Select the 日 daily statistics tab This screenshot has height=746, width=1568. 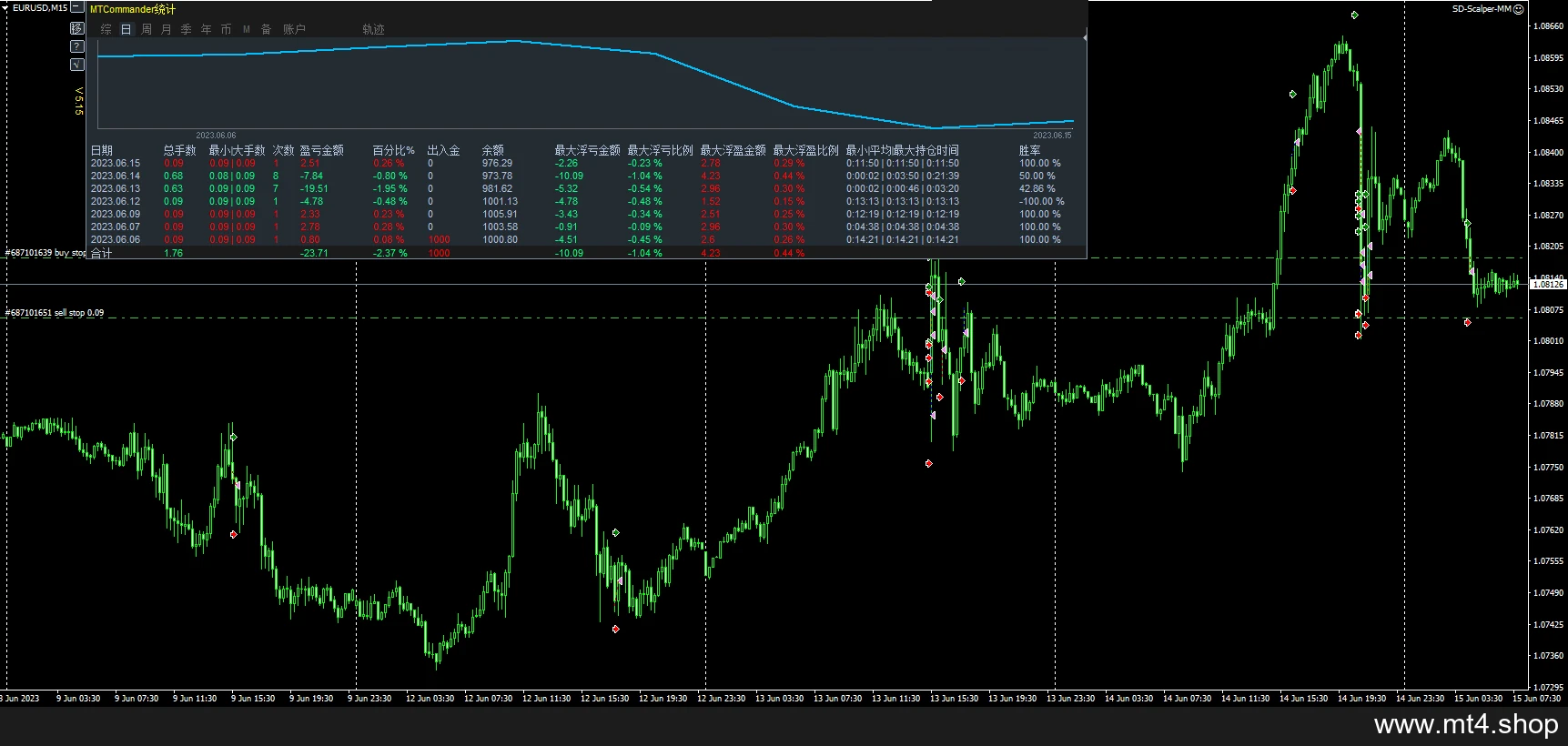click(126, 29)
